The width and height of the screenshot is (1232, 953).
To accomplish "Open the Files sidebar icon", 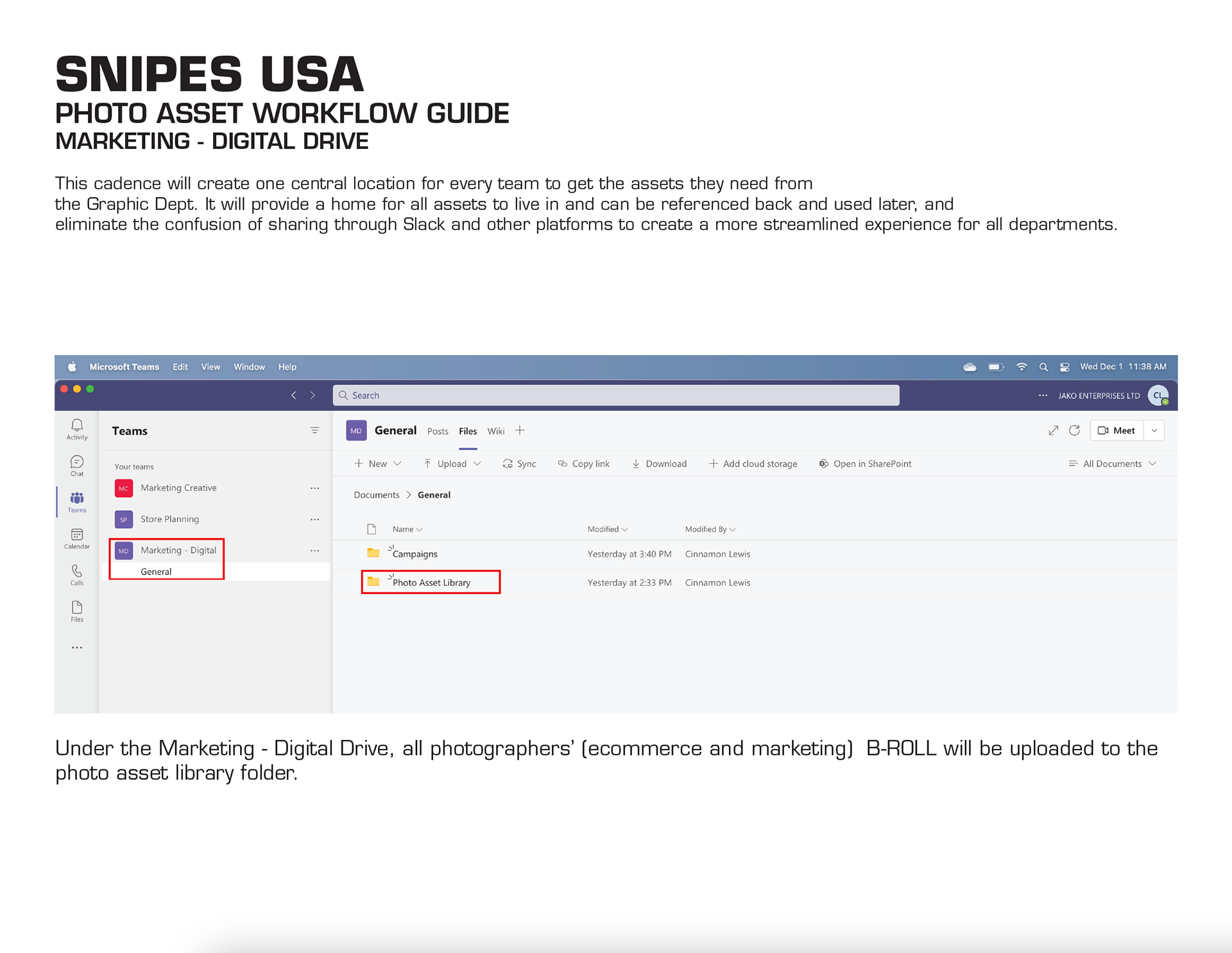I will pos(77,611).
